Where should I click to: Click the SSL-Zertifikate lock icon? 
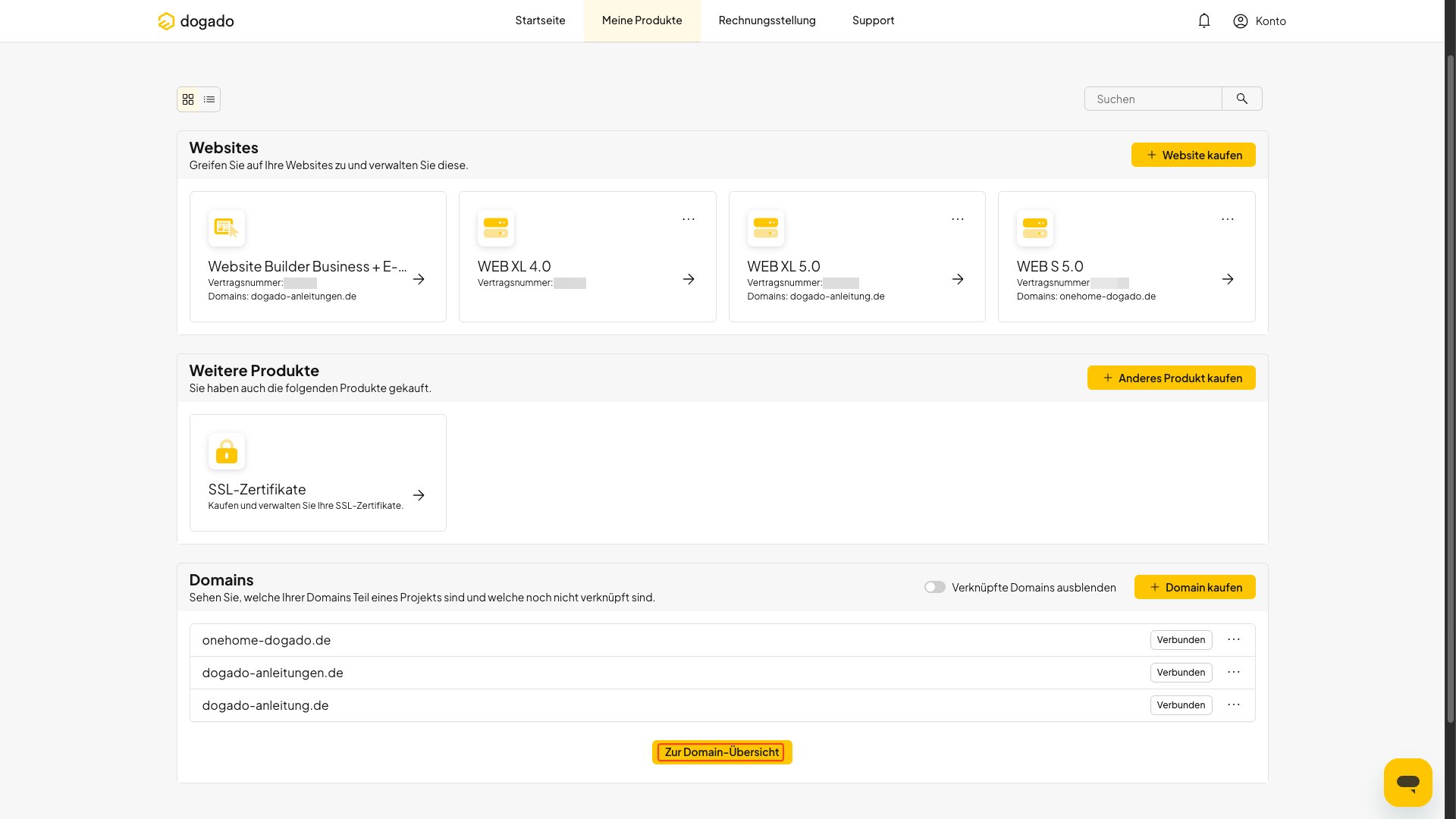pyautogui.click(x=227, y=451)
